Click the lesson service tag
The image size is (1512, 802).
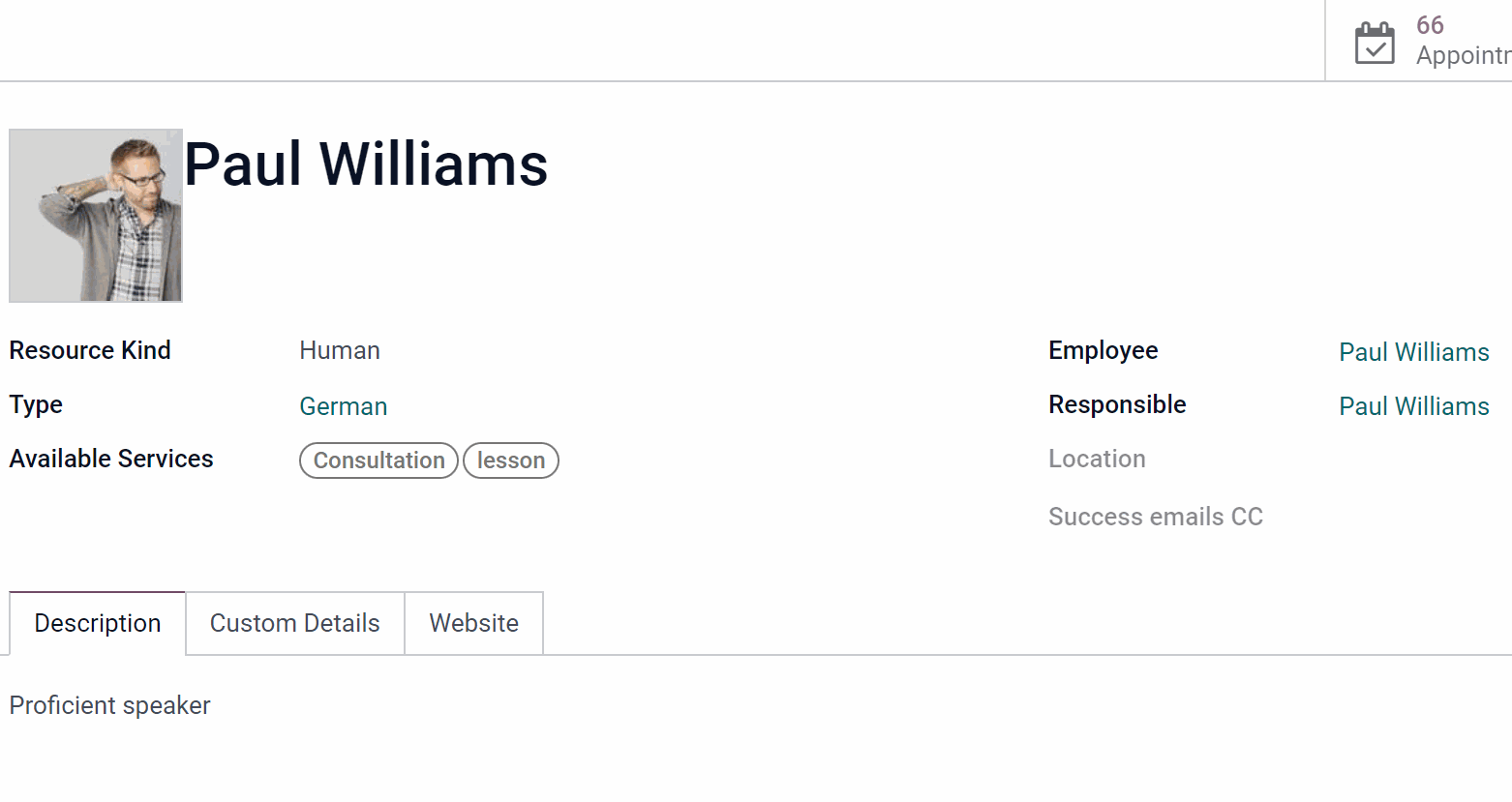[511, 460]
